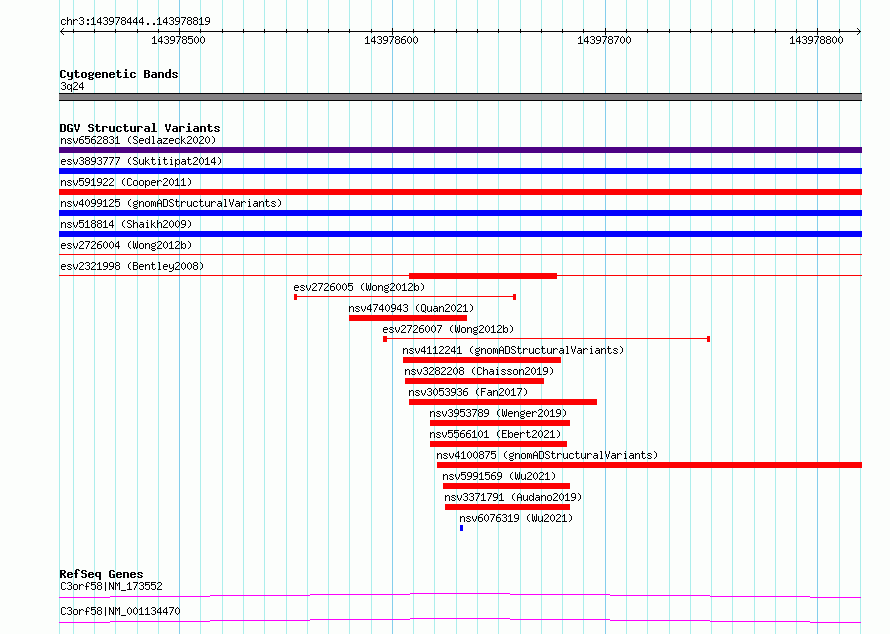Image resolution: width=890 pixels, height=634 pixels.
Task: Open the nsv5991569 (Wu2021) label
Action: [499, 476]
